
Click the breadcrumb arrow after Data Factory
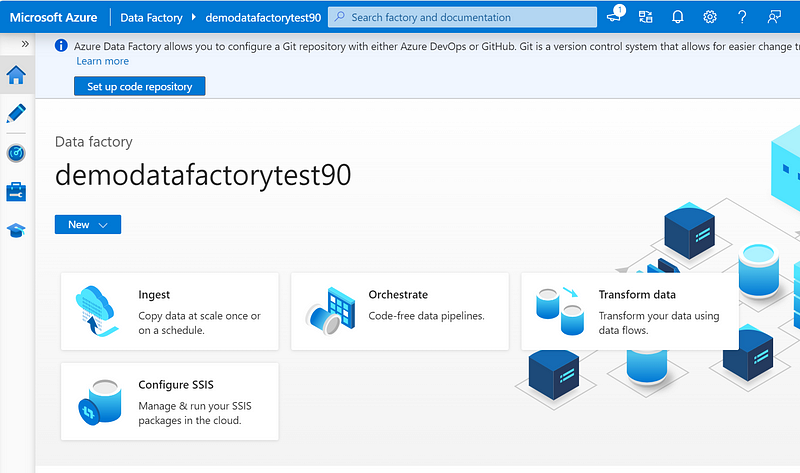[193, 17]
